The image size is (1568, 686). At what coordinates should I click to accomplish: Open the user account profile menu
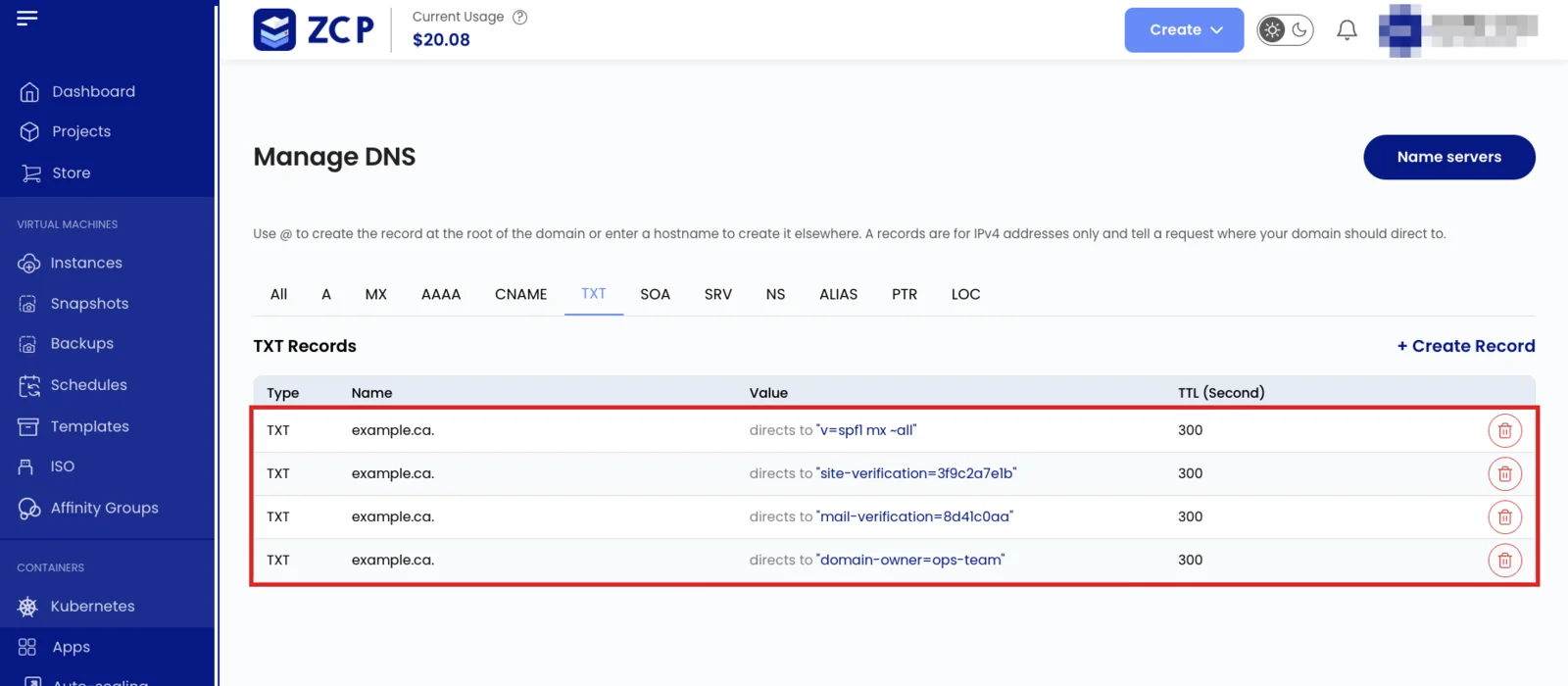[x=1457, y=30]
